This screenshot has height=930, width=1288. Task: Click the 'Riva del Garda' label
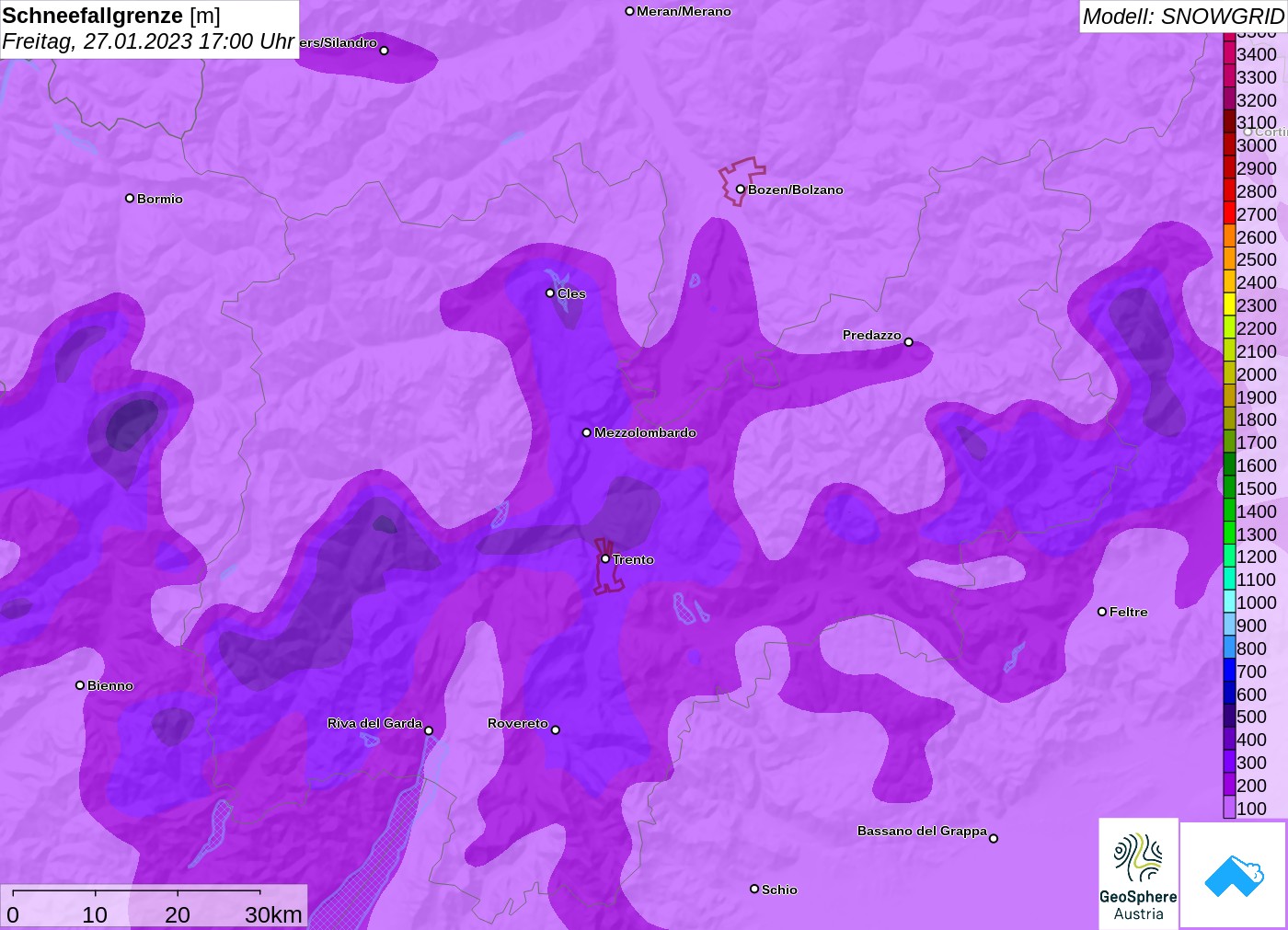pos(374,723)
